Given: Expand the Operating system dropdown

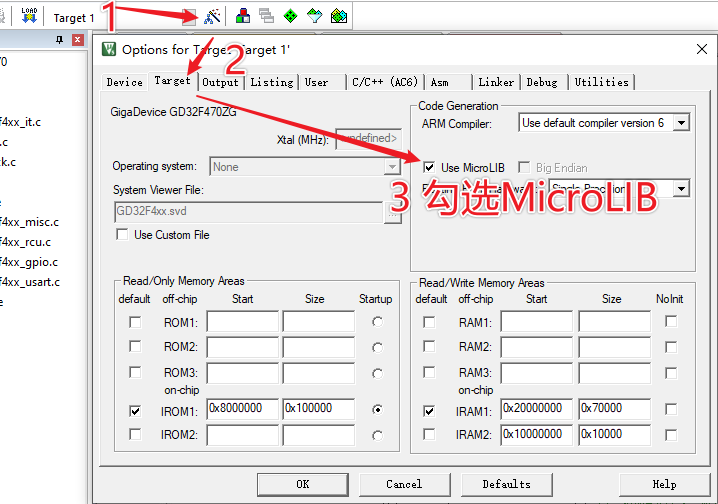Looking at the screenshot, I should click(x=392, y=167).
